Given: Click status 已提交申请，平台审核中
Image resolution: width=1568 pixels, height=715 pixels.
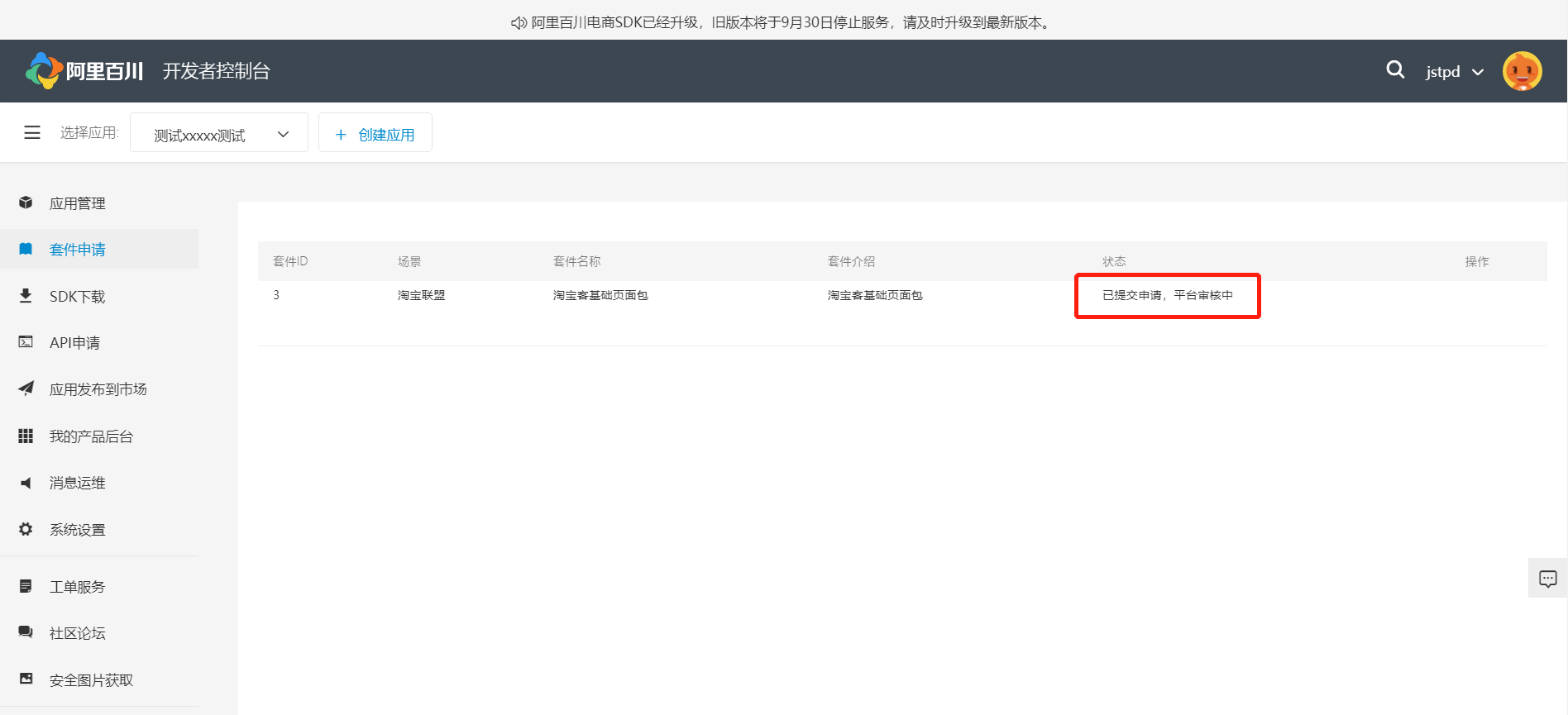Looking at the screenshot, I should coord(1168,295).
